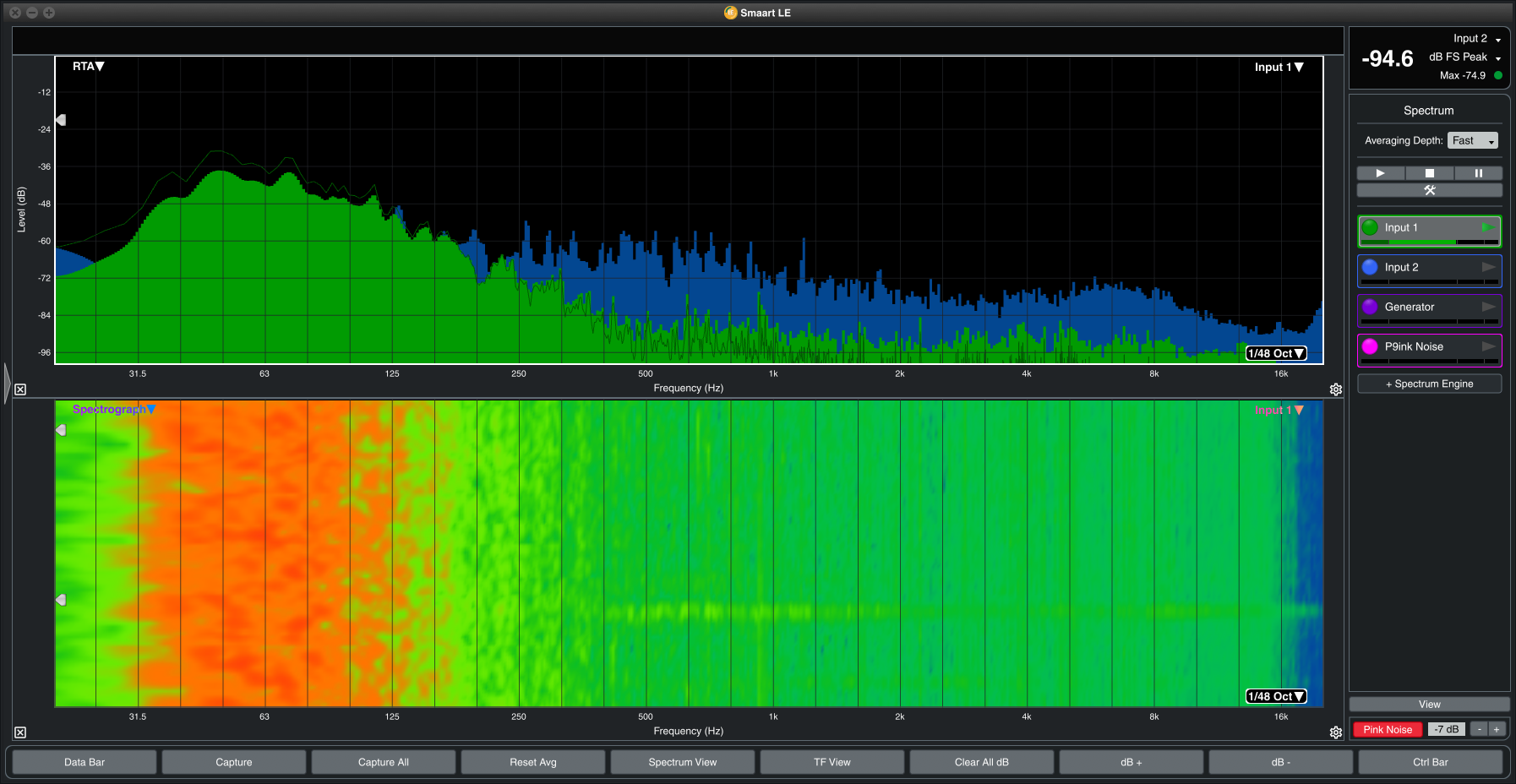Change Spectrograph 1/48 Oct banding dropdown

[1276, 696]
